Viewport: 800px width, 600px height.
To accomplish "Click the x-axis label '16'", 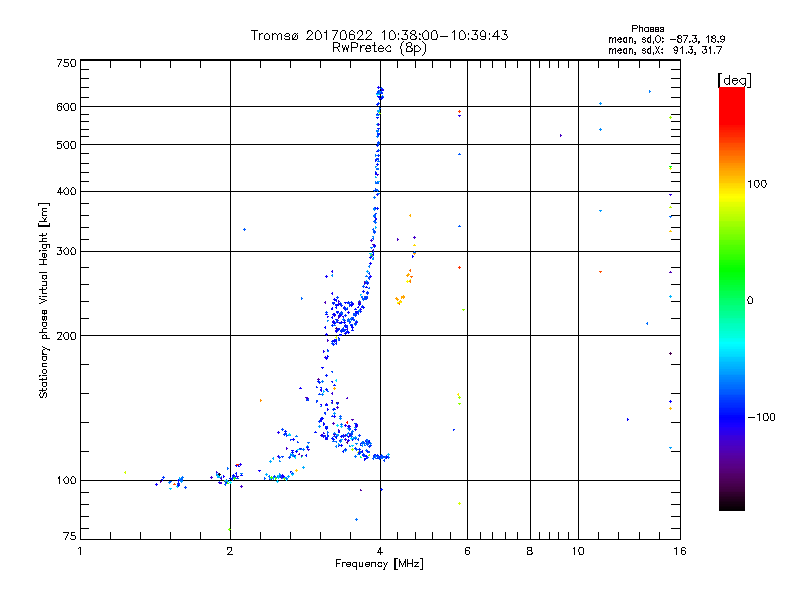I will [680, 551].
